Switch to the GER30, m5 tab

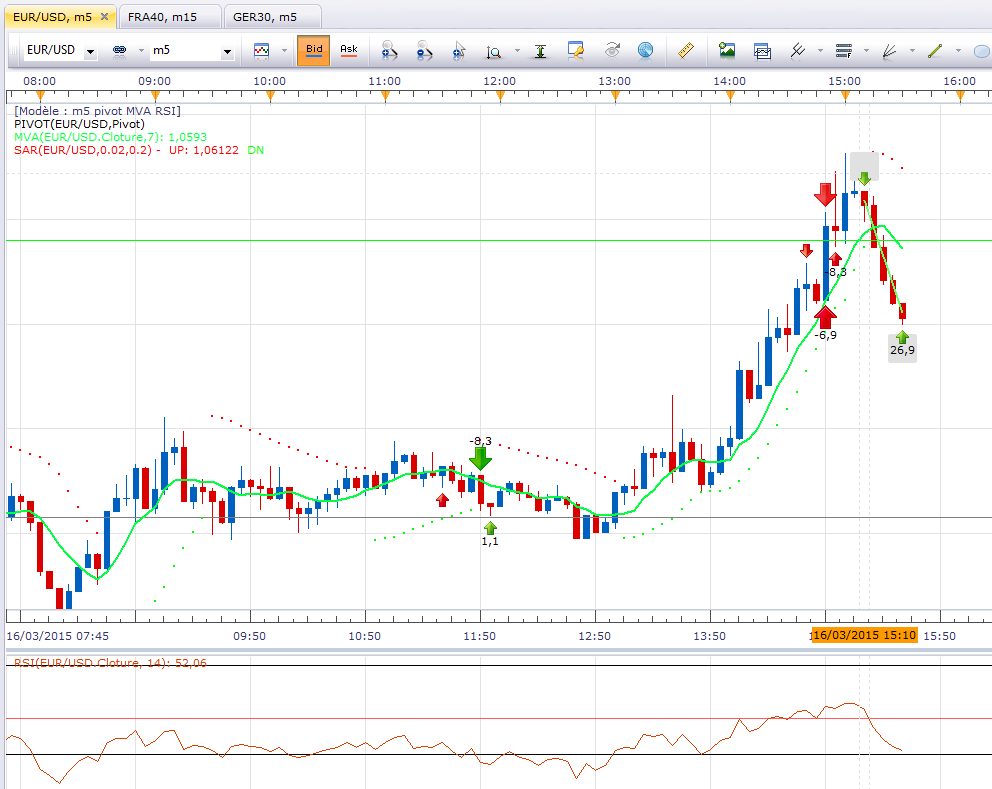point(265,17)
